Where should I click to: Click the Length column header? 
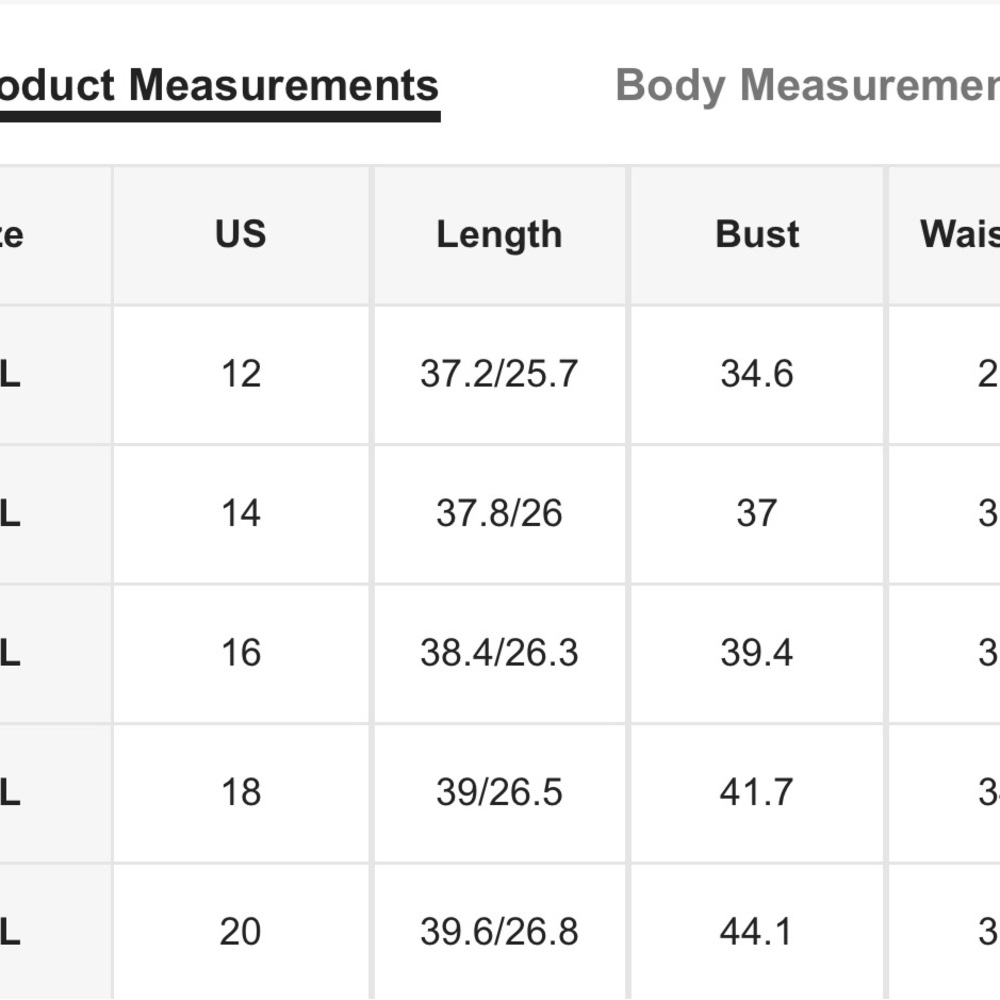click(499, 235)
